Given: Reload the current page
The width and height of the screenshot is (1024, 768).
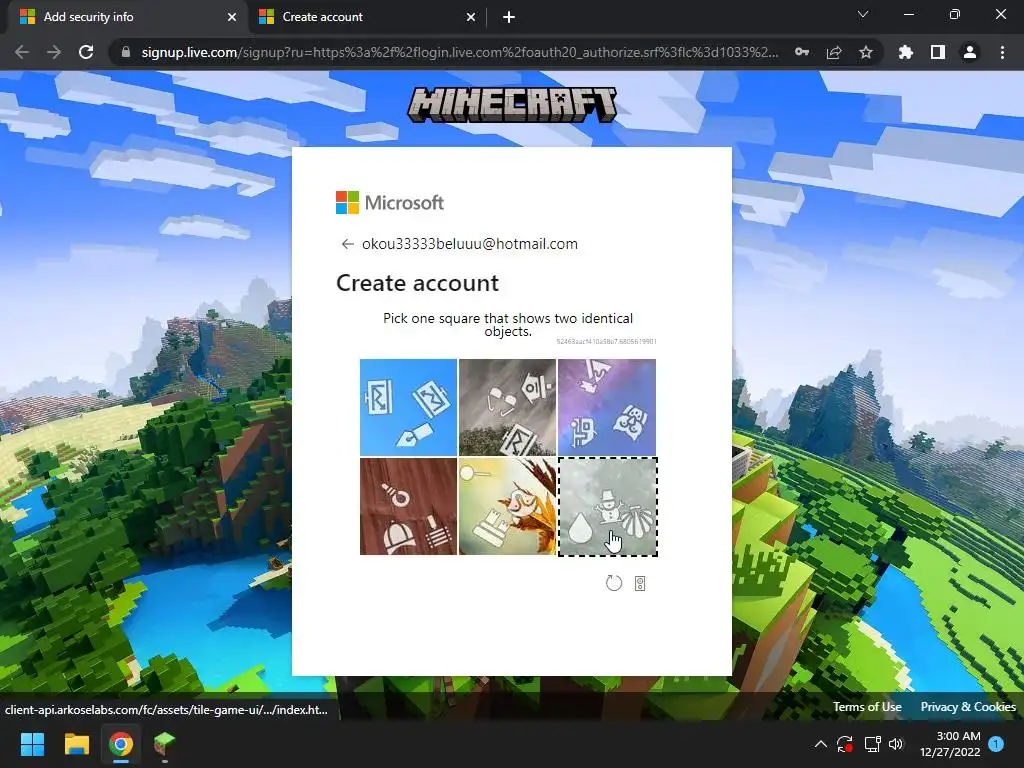Looking at the screenshot, I should click(x=86, y=52).
